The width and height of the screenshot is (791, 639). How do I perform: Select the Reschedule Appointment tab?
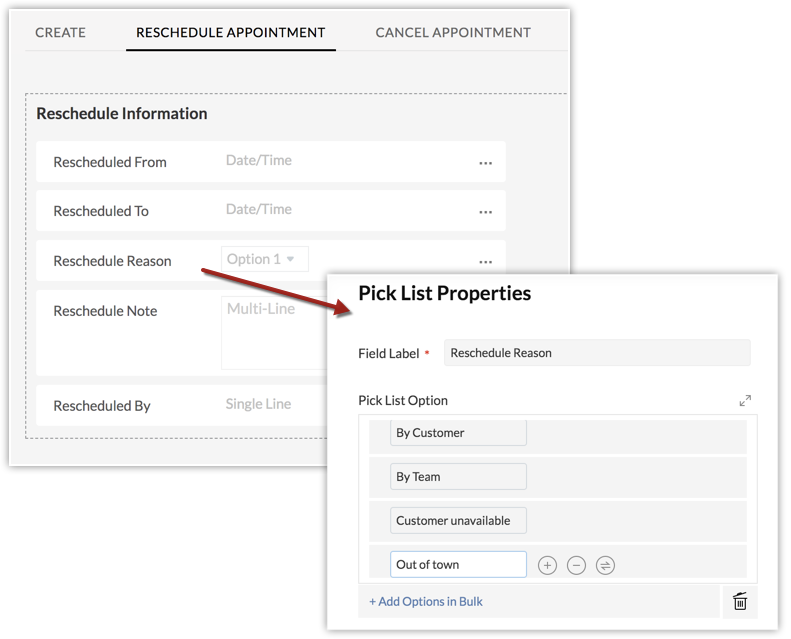coord(231,32)
